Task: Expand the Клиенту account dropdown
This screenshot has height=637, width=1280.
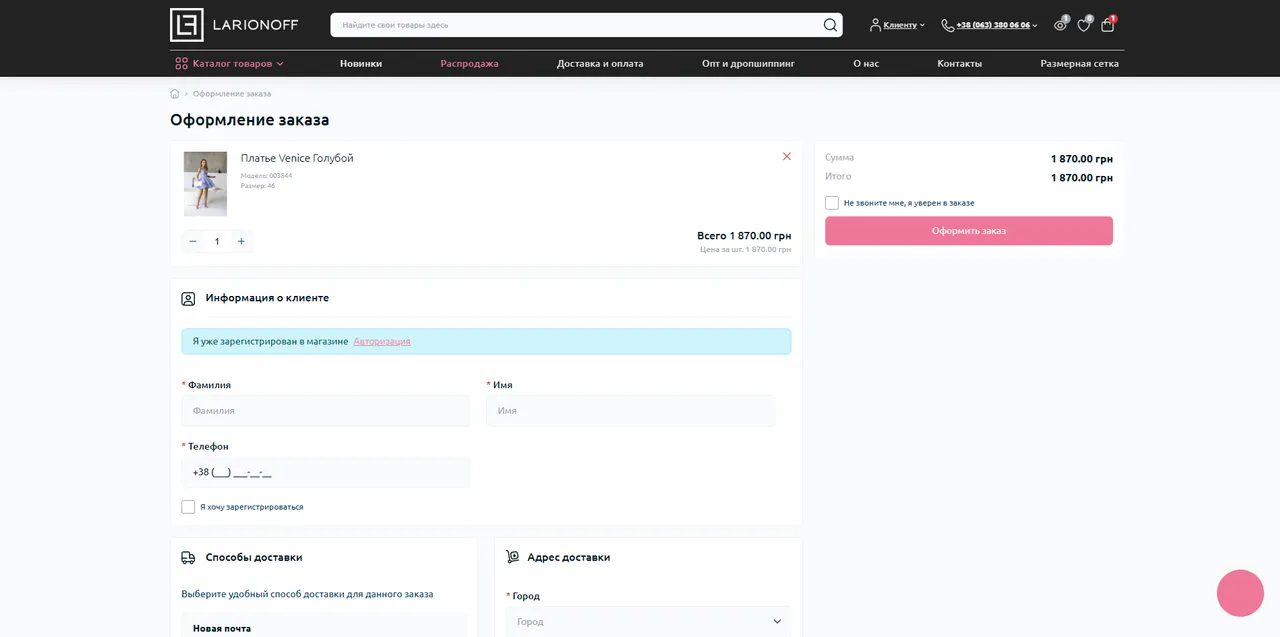Action: (898, 25)
